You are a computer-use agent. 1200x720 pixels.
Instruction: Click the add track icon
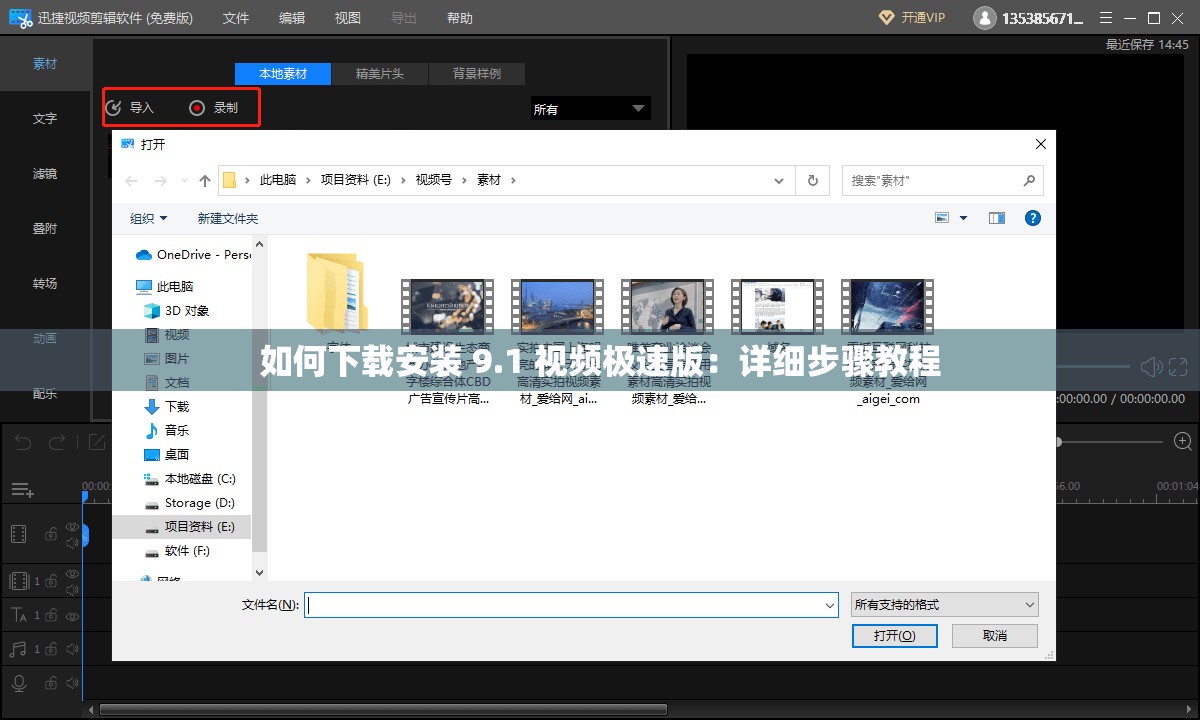click(22, 490)
